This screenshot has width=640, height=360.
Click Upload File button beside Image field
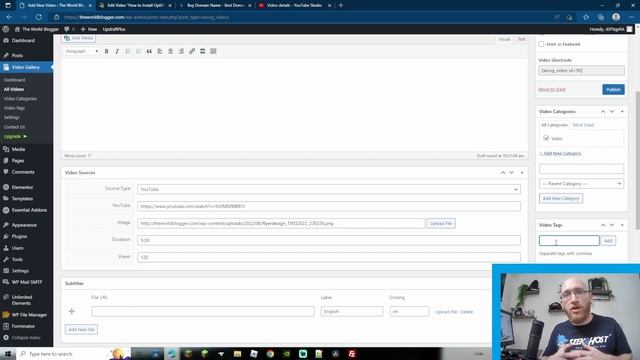[x=441, y=223]
